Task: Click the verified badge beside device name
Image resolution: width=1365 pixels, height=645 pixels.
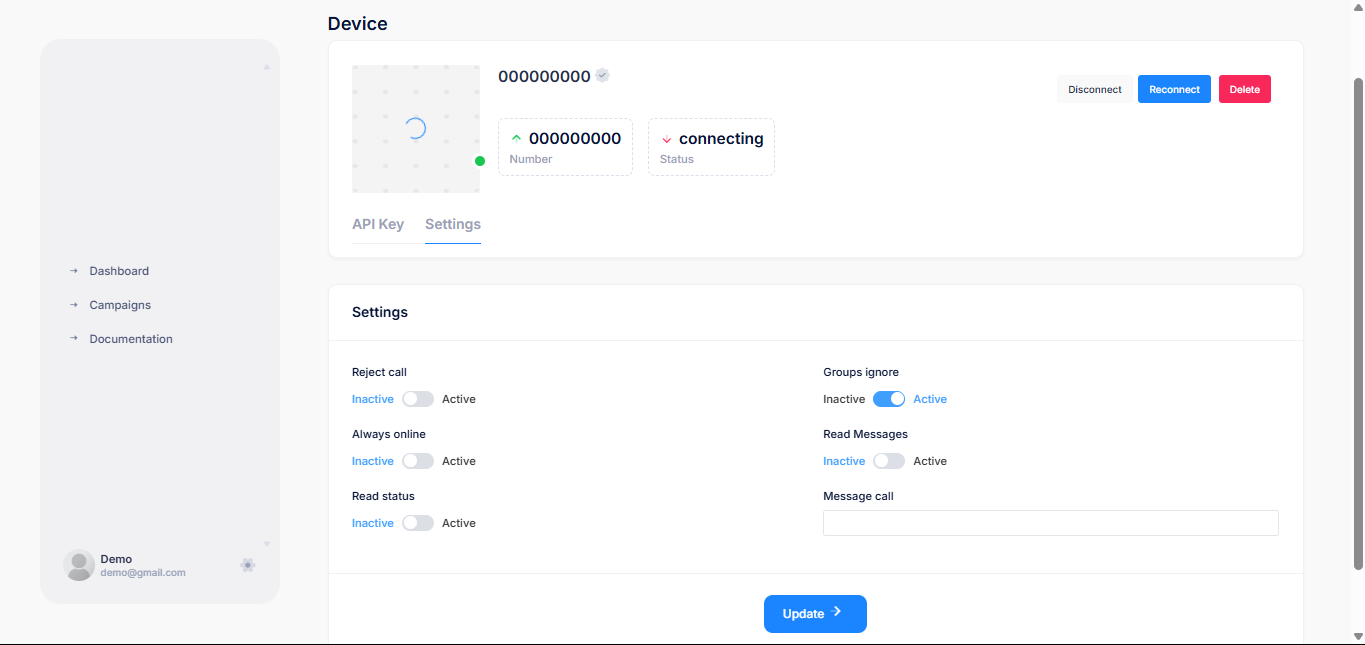Action: tap(602, 75)
